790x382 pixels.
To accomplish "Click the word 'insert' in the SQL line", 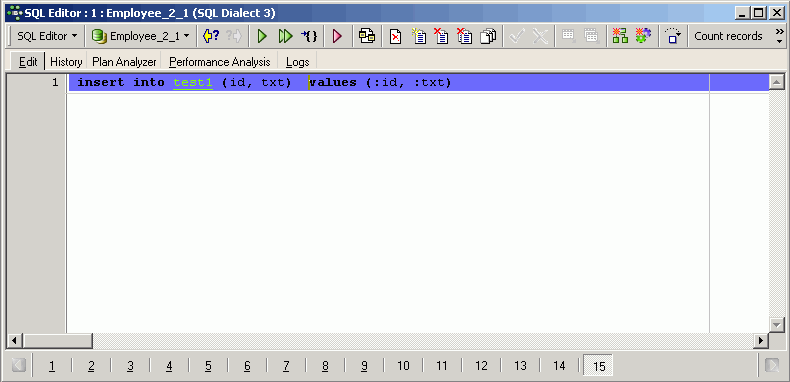I will point(100,83).
